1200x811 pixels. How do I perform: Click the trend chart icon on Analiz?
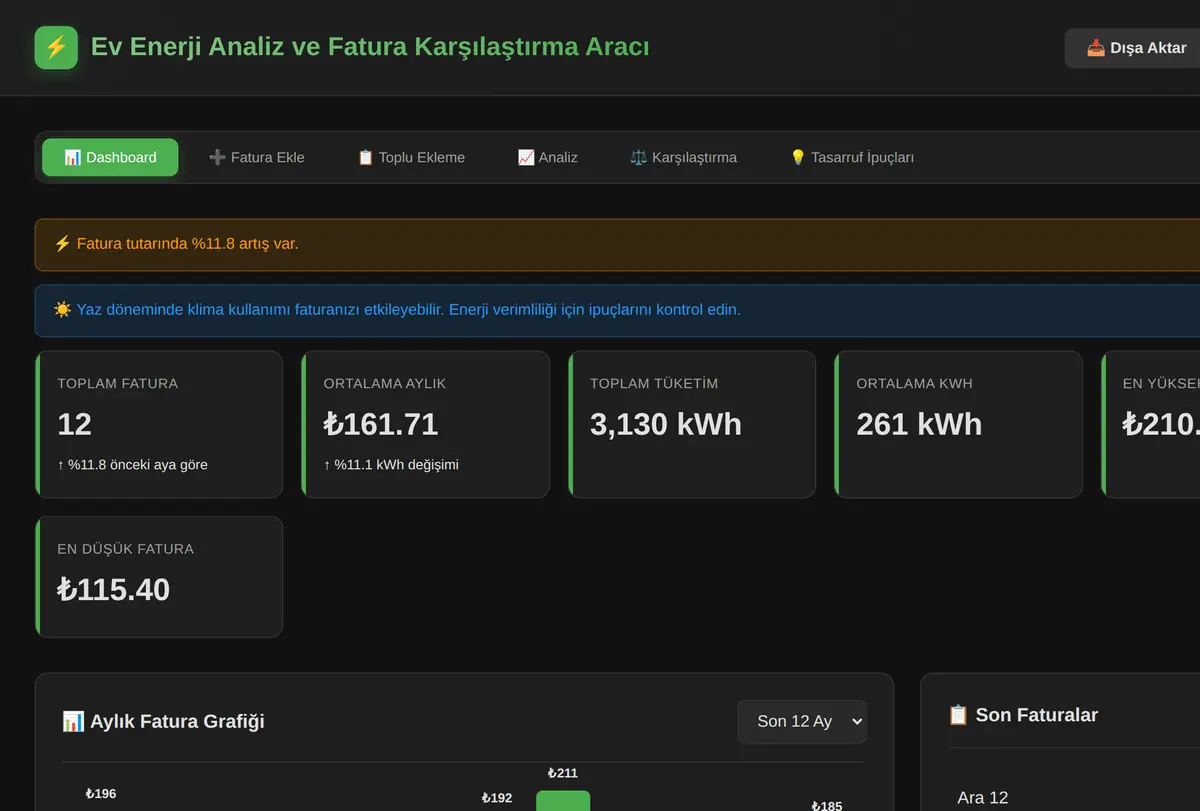(526, 157)
